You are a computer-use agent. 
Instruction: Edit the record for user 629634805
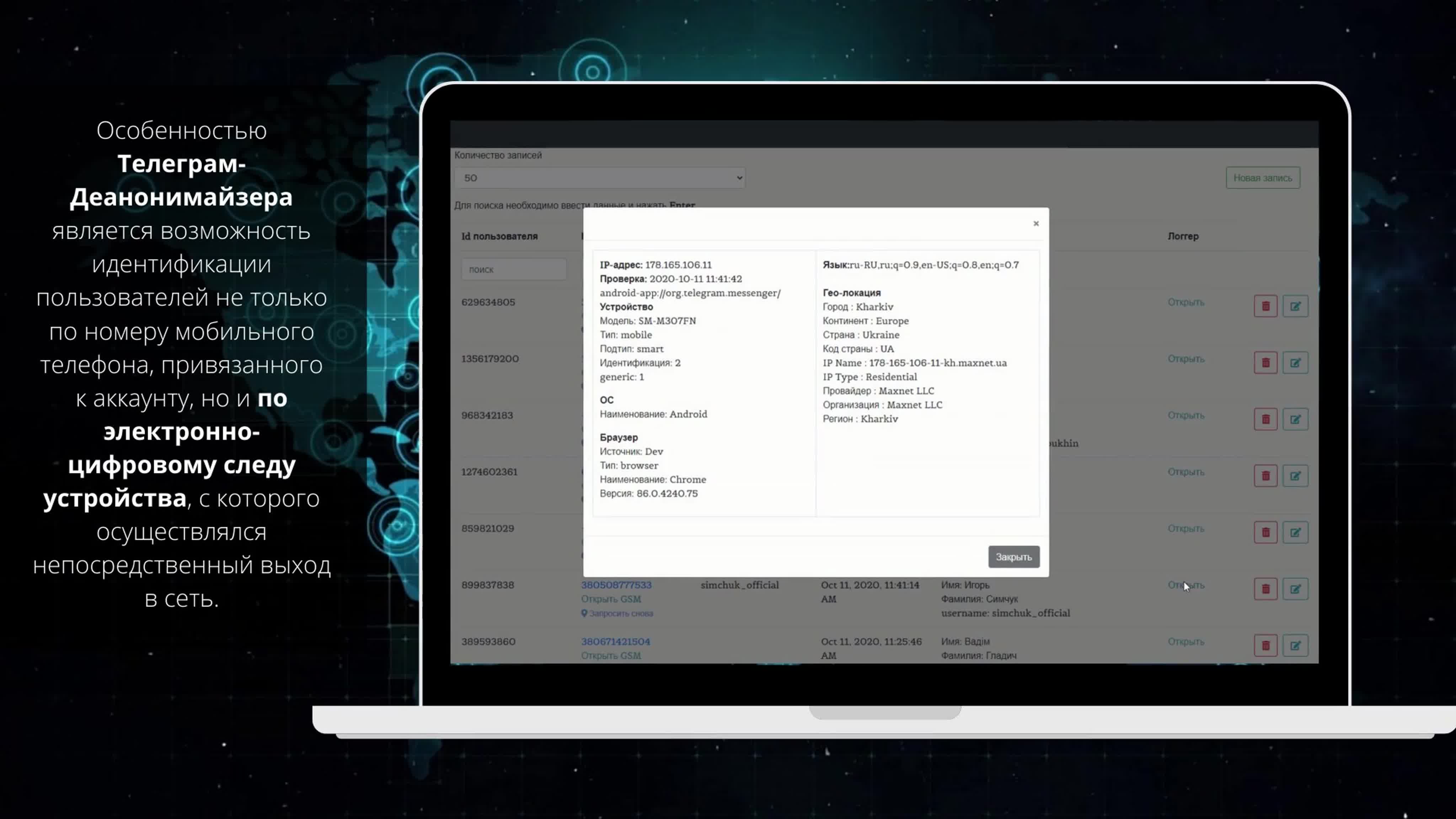pos(1295,306)
